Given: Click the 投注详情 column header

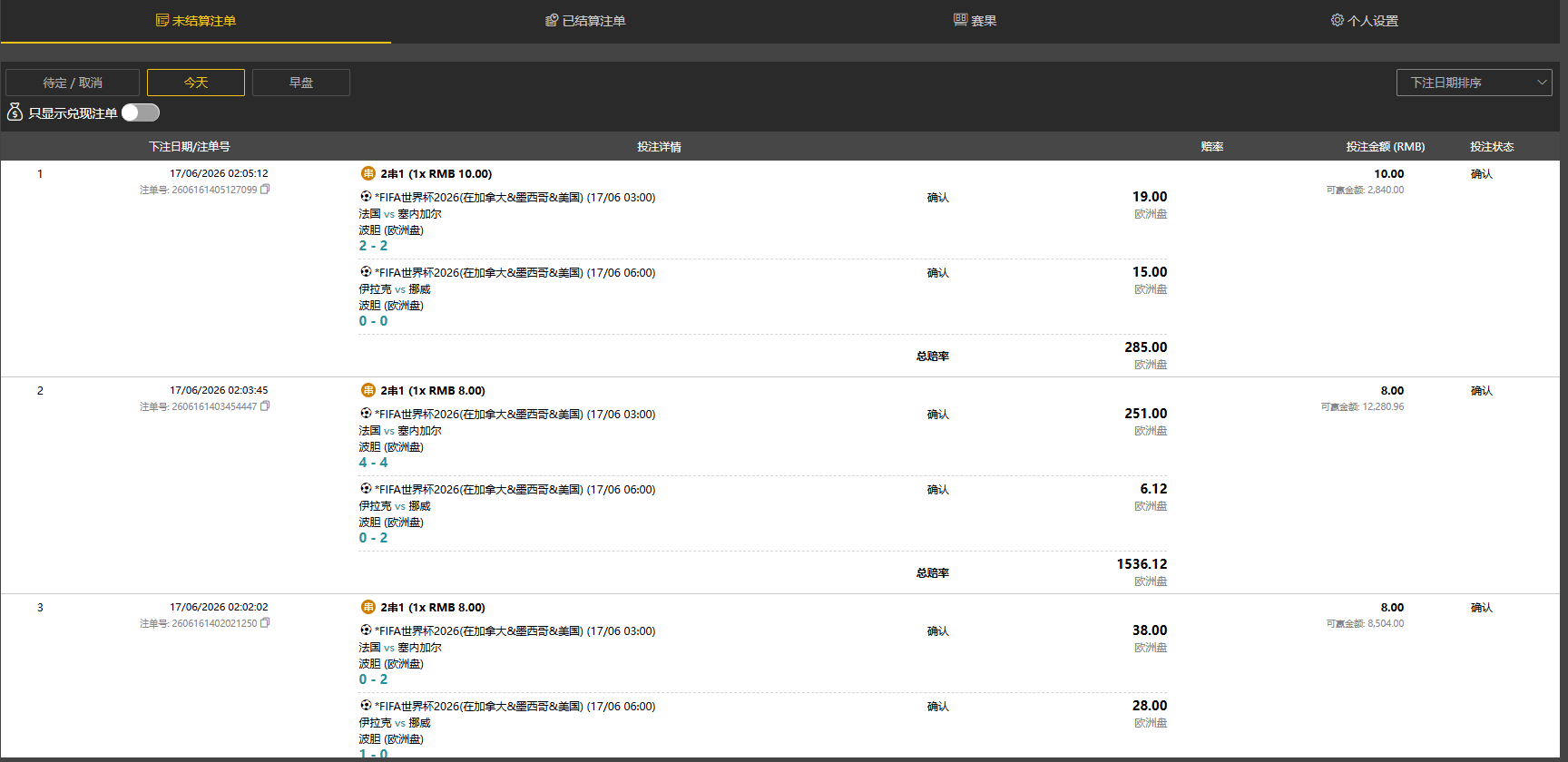Looking at the screenshot, I should click(659, 147).
